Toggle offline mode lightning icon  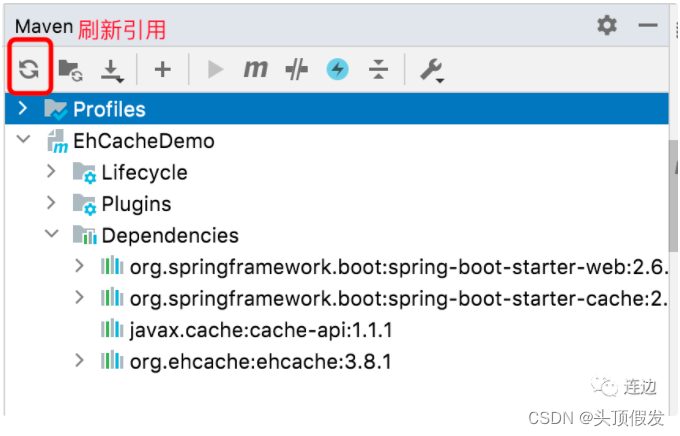click(x=337, y=69)
